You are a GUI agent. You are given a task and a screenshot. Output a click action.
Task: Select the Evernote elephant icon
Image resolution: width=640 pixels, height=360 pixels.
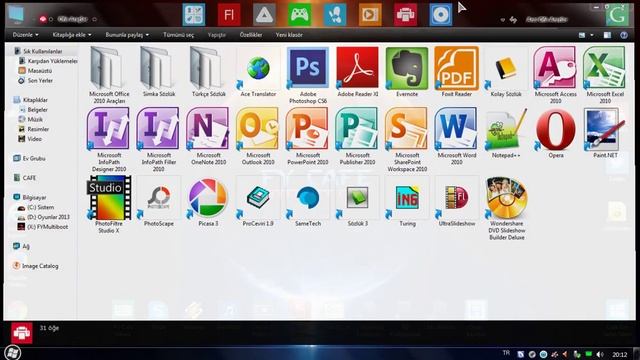(407, 68)
